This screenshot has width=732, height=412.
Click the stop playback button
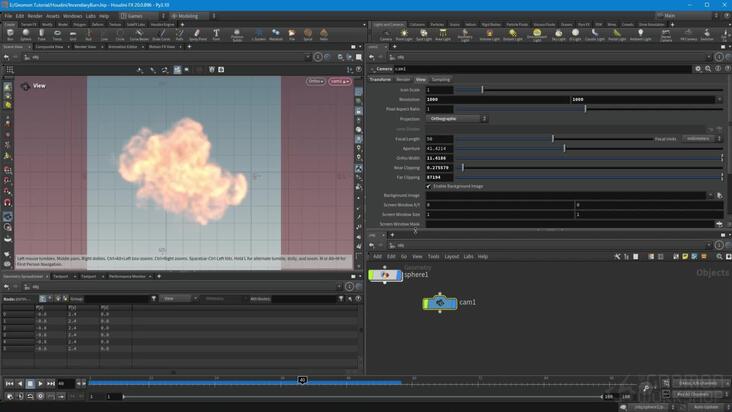pos(30,384)
